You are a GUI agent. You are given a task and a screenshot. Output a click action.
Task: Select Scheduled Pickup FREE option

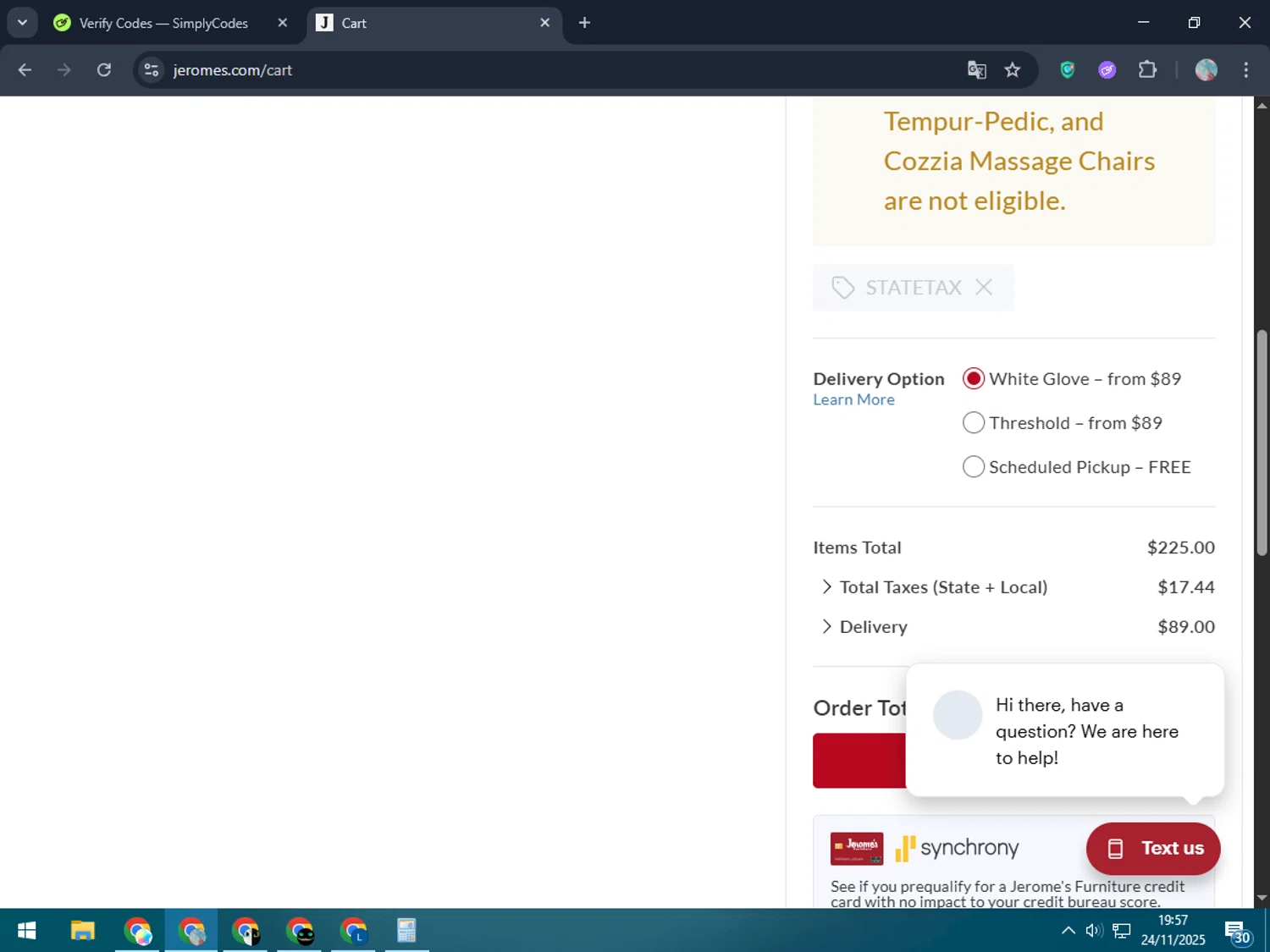tap(974, 467)
